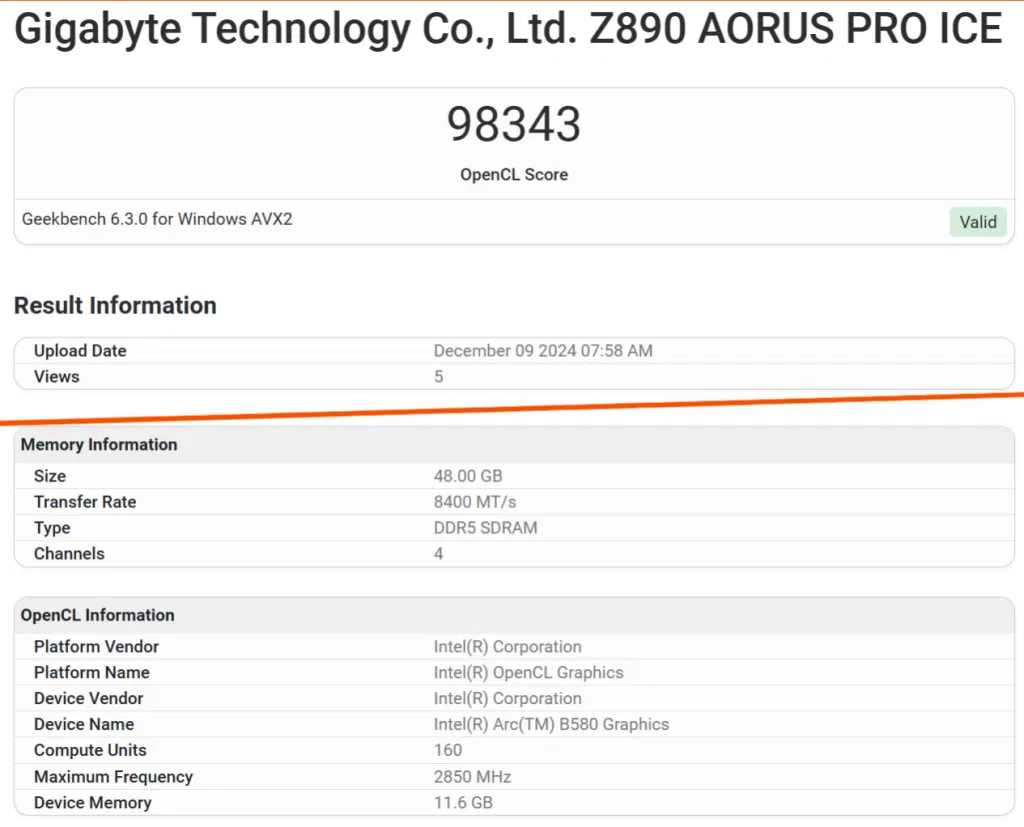This screenshot has width=1024, height=827.
Task: Click the Compute Units label
Action: pos(90,751)
